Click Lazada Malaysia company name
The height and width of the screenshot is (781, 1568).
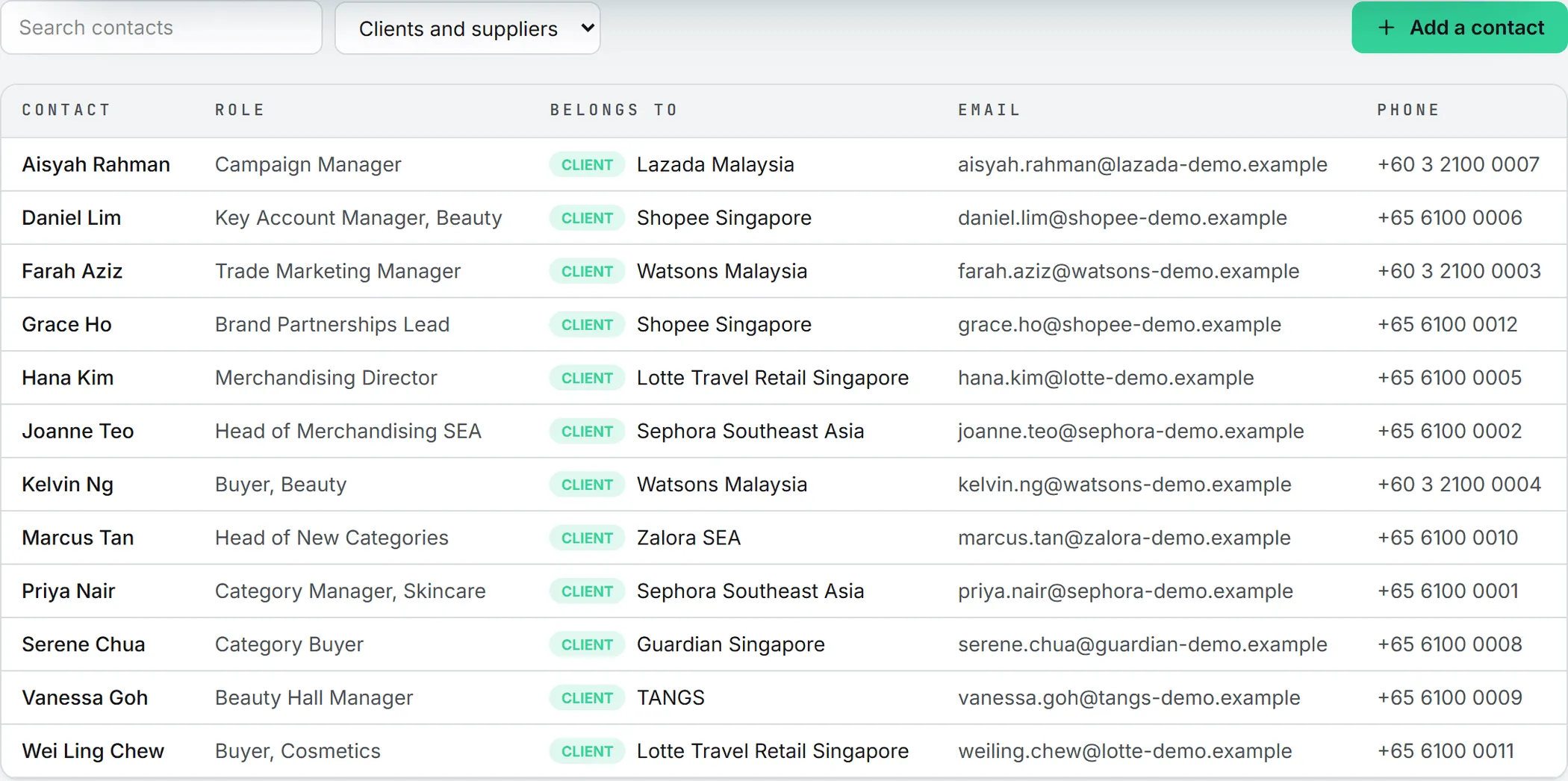715,164
